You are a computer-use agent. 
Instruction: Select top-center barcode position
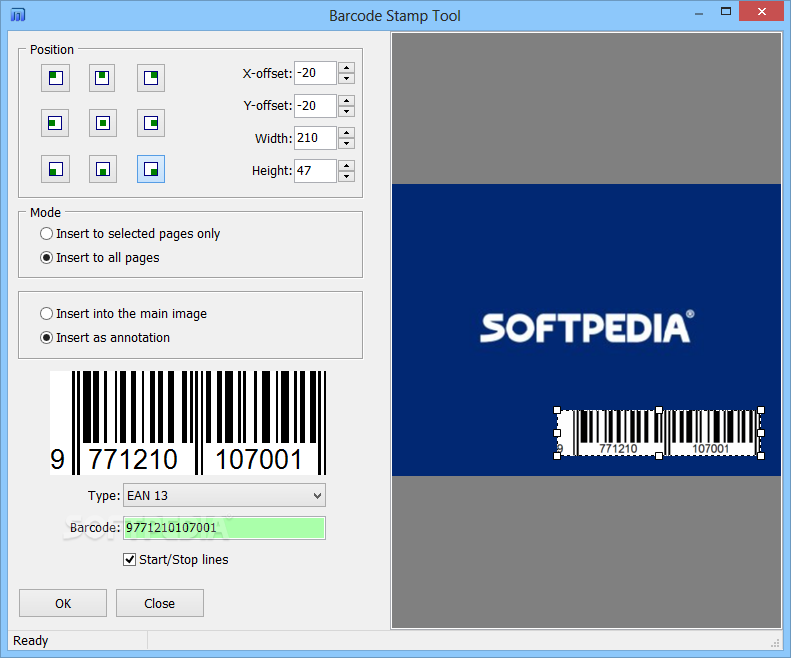102,78
